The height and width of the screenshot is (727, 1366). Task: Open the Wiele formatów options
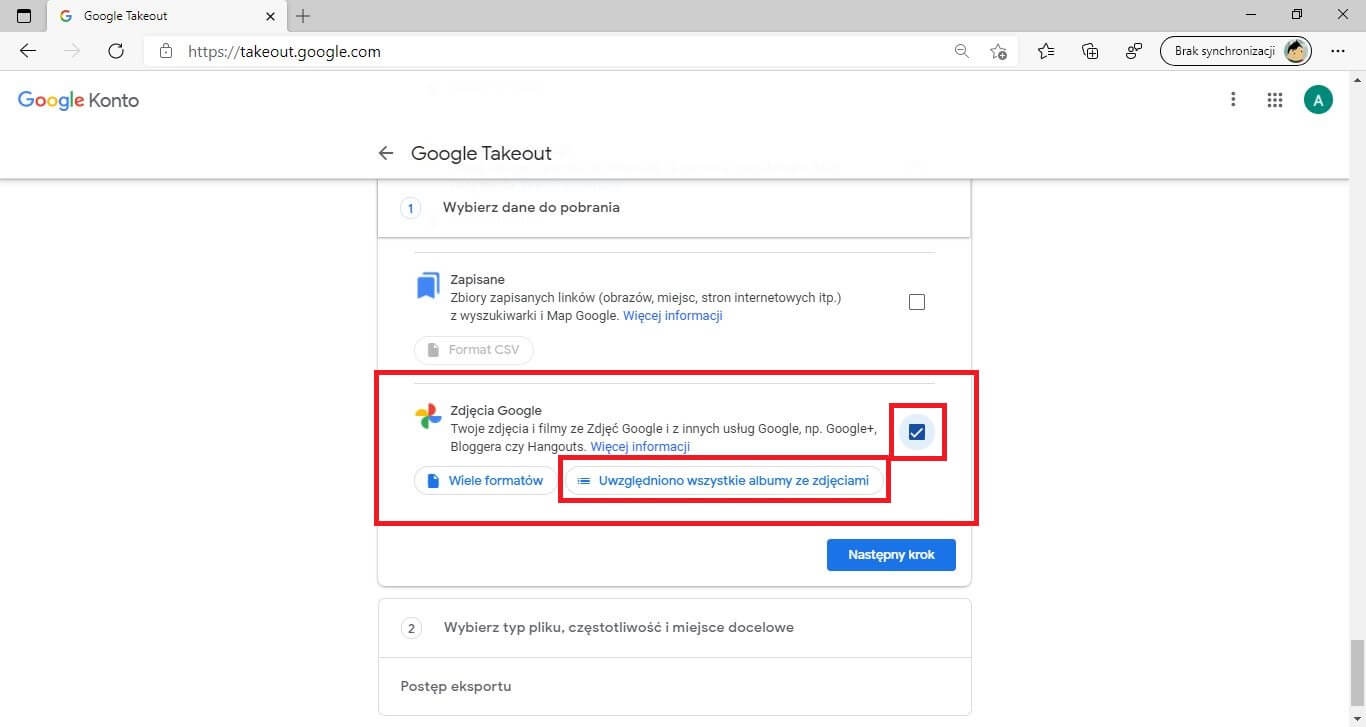click(485, 481)
